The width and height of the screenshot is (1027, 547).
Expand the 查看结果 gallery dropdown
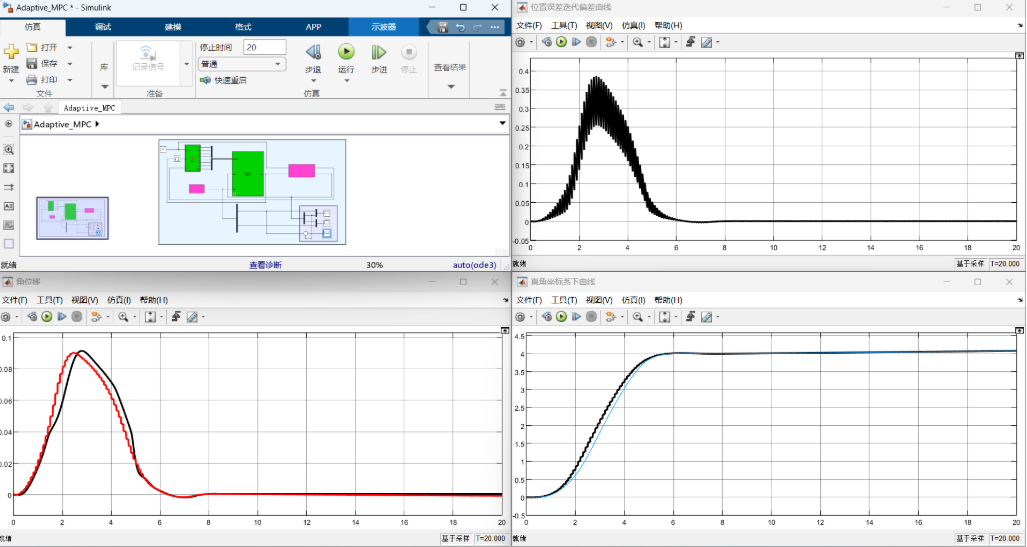[x=451, y=86]
